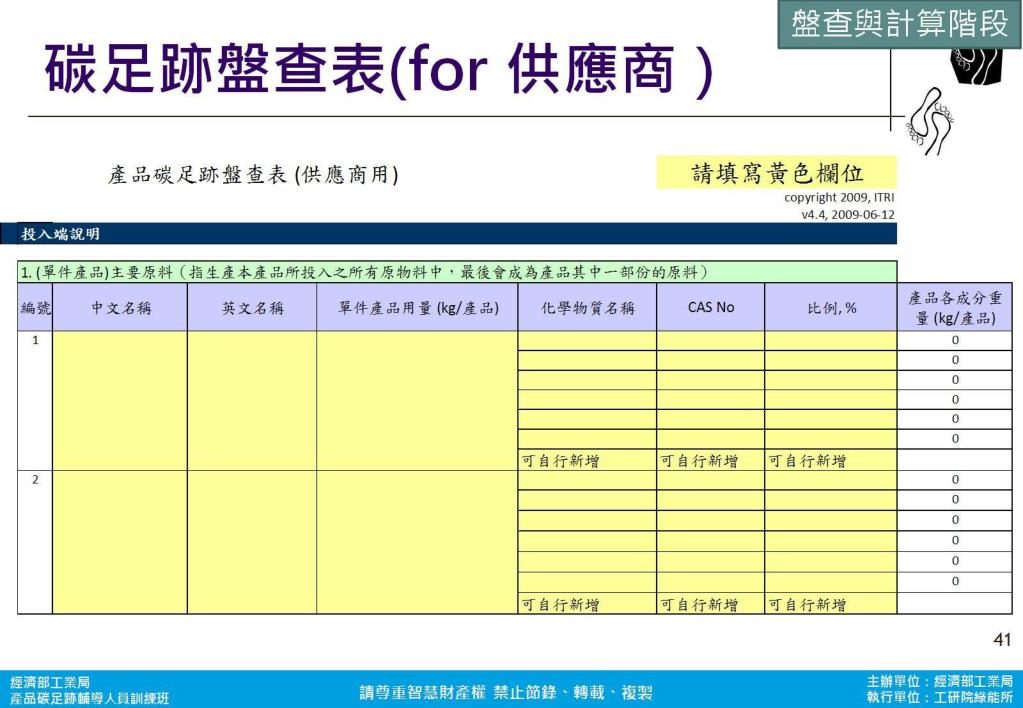This screenshot has width=1023, height=708.
Task: Click the 中文名稱 yellow cell in row 1
Action: pyautogui.click(x=120, y=401)
